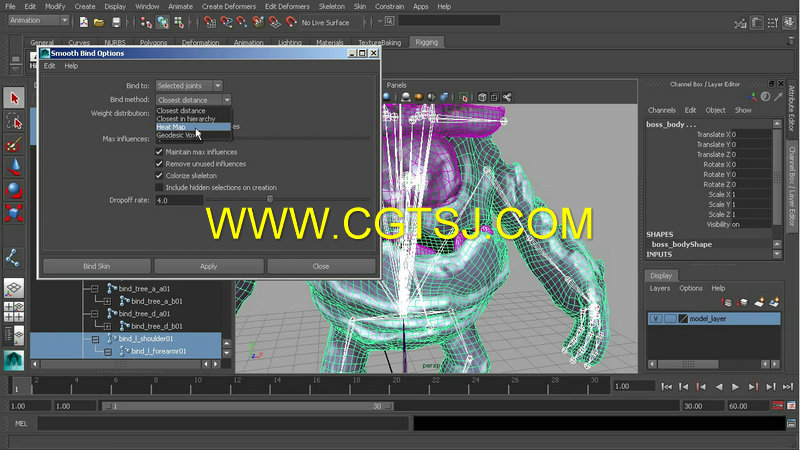Screen dimensions: 800x450
Task: Click the Dropoff rate value field
Action: coord(179,201)
